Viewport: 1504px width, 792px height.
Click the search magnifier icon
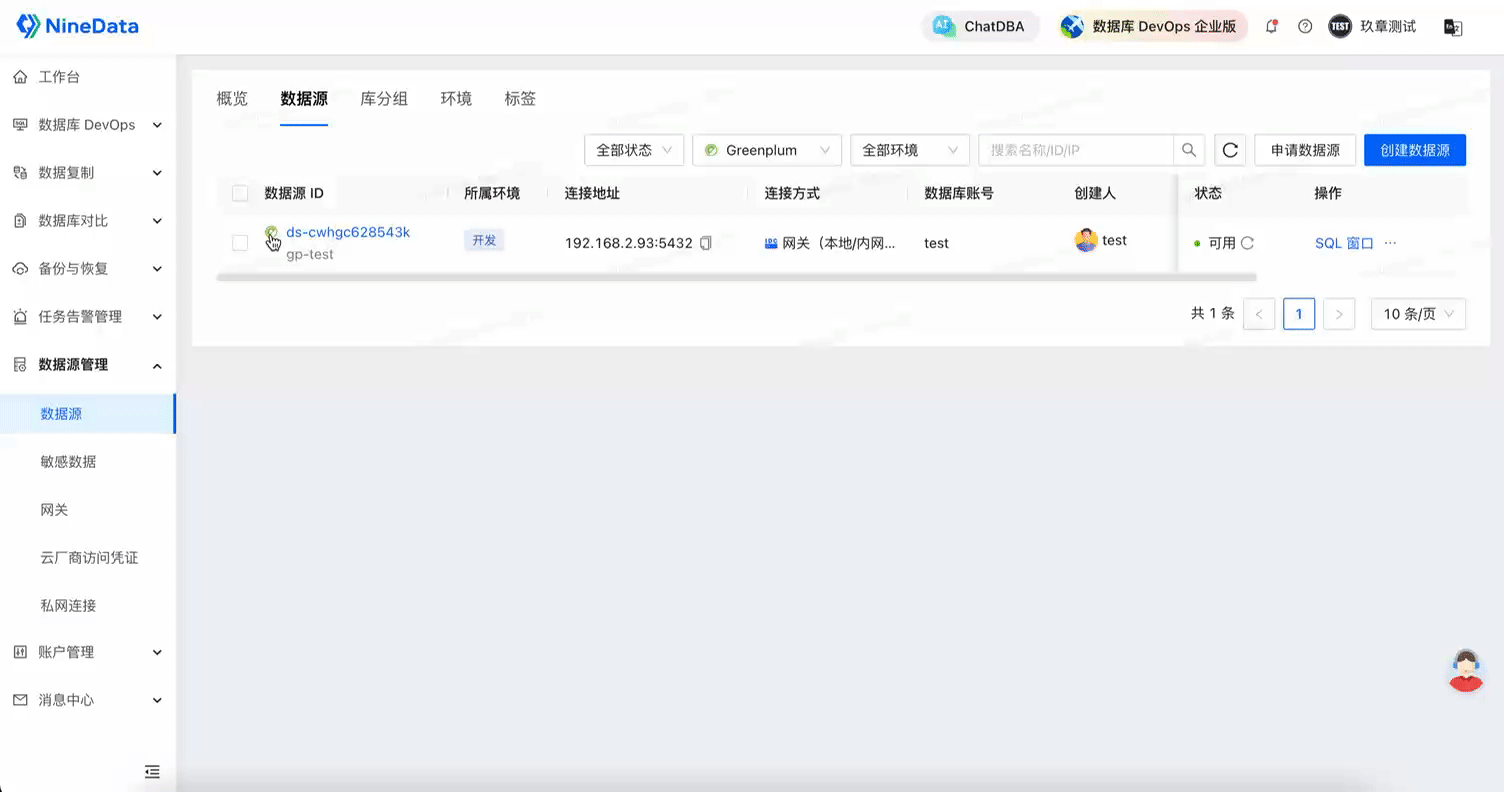click(1189, 150)
